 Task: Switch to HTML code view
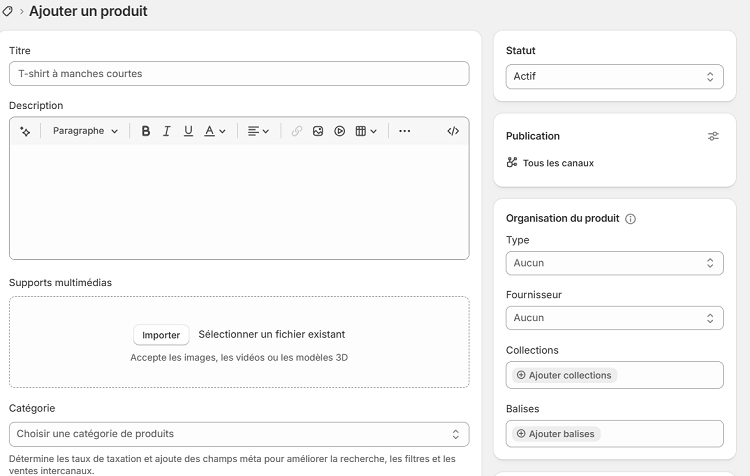tap(453, 131)
